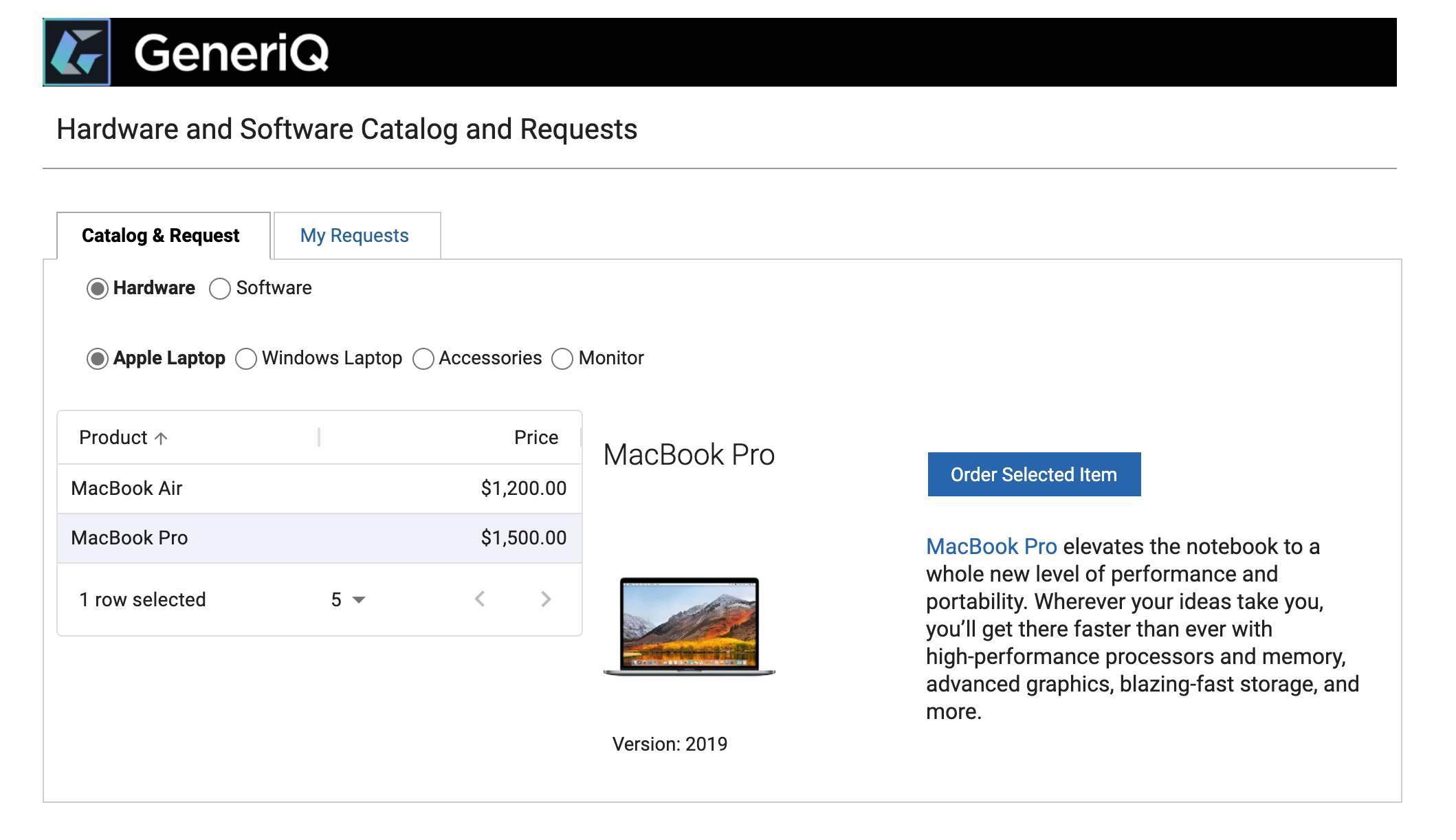Pick the Accessories radio option

[423, 359]
